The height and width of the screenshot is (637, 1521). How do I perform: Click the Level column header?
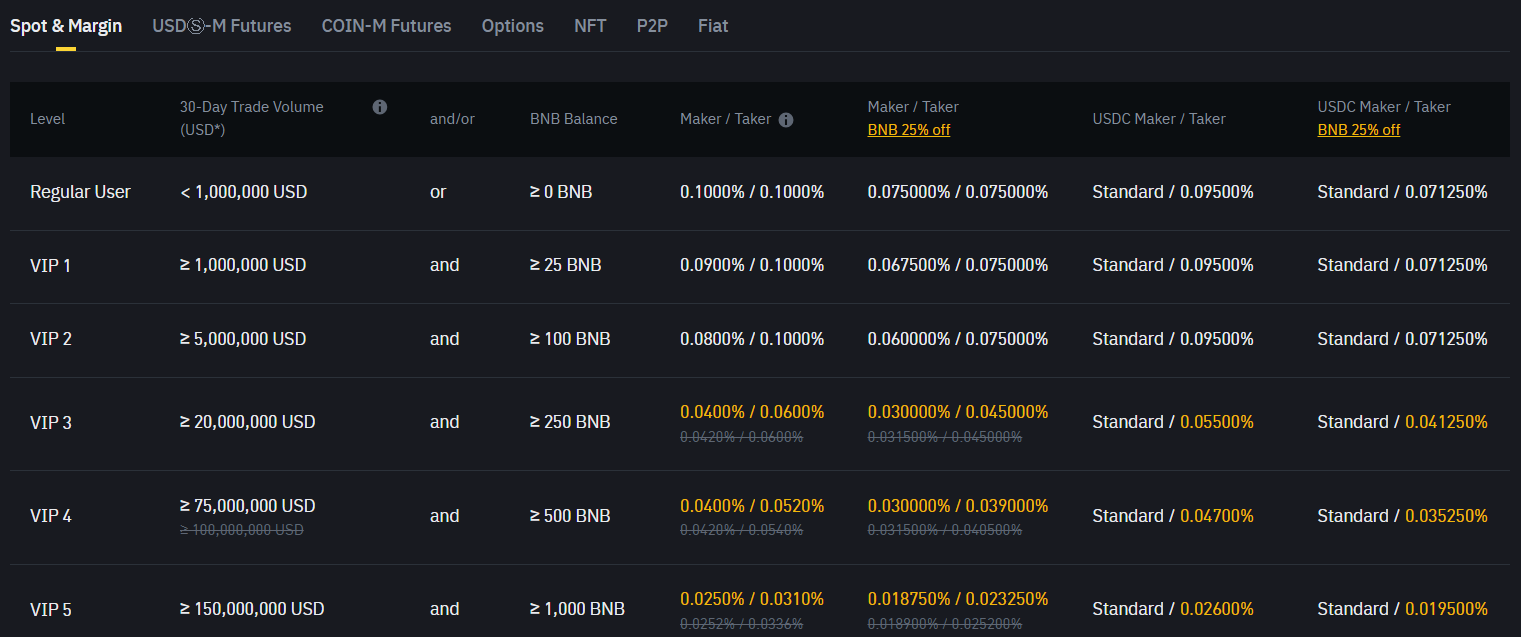pos(47,118)
